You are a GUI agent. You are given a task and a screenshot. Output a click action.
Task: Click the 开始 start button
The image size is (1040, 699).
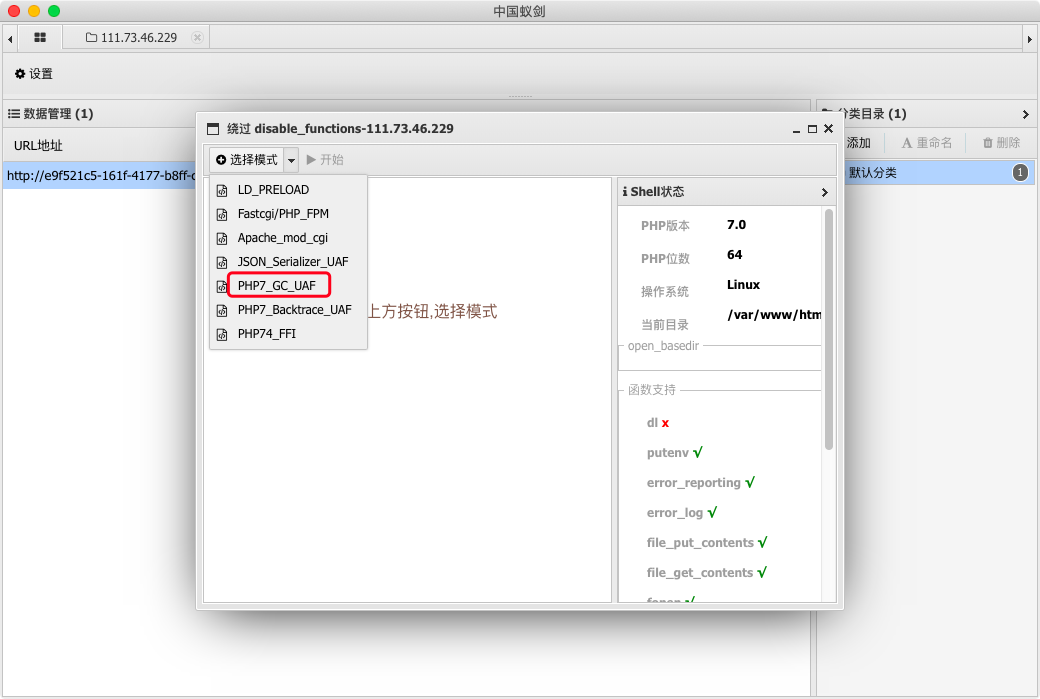[325, 160]
